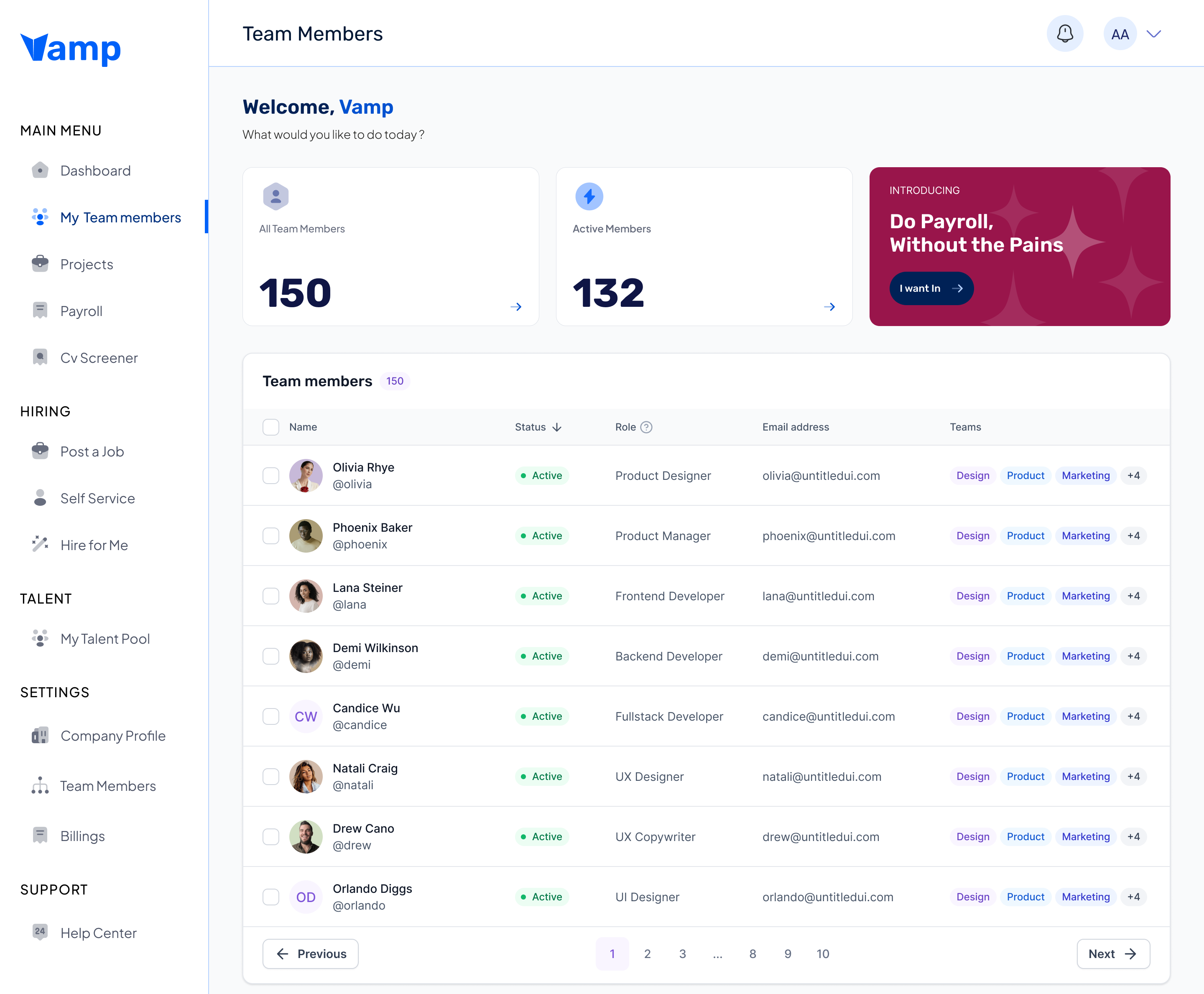The width and height of the screenshot is (1204, 994).
Task: Go to Payroll in sidebar
Action: coord(82,311)
